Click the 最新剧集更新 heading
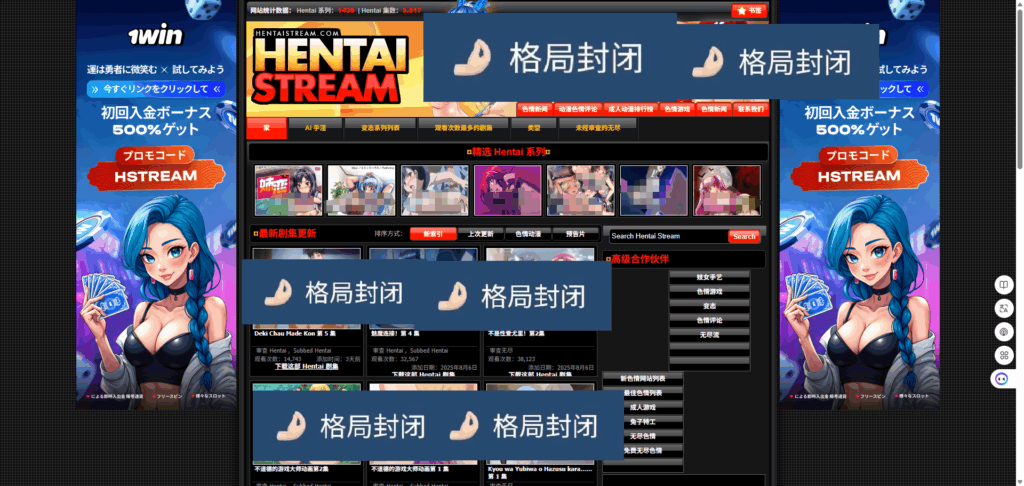Screen dimensions: 1024x486 [287, 234]
